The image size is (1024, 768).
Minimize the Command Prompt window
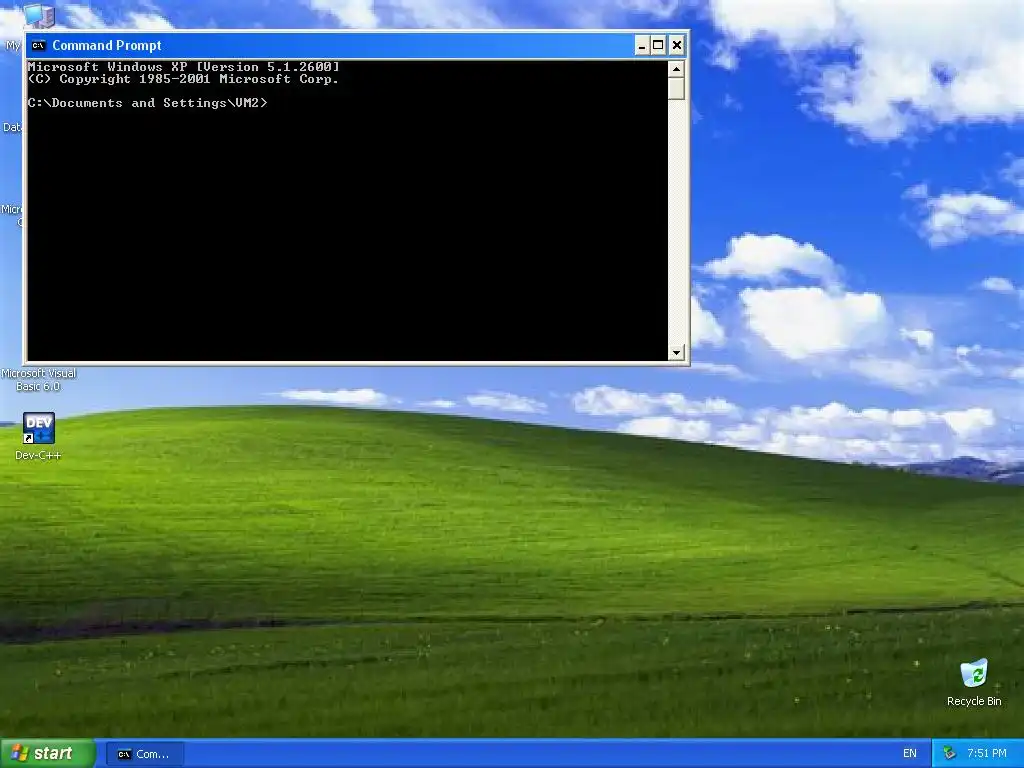(x=642, y=45)
